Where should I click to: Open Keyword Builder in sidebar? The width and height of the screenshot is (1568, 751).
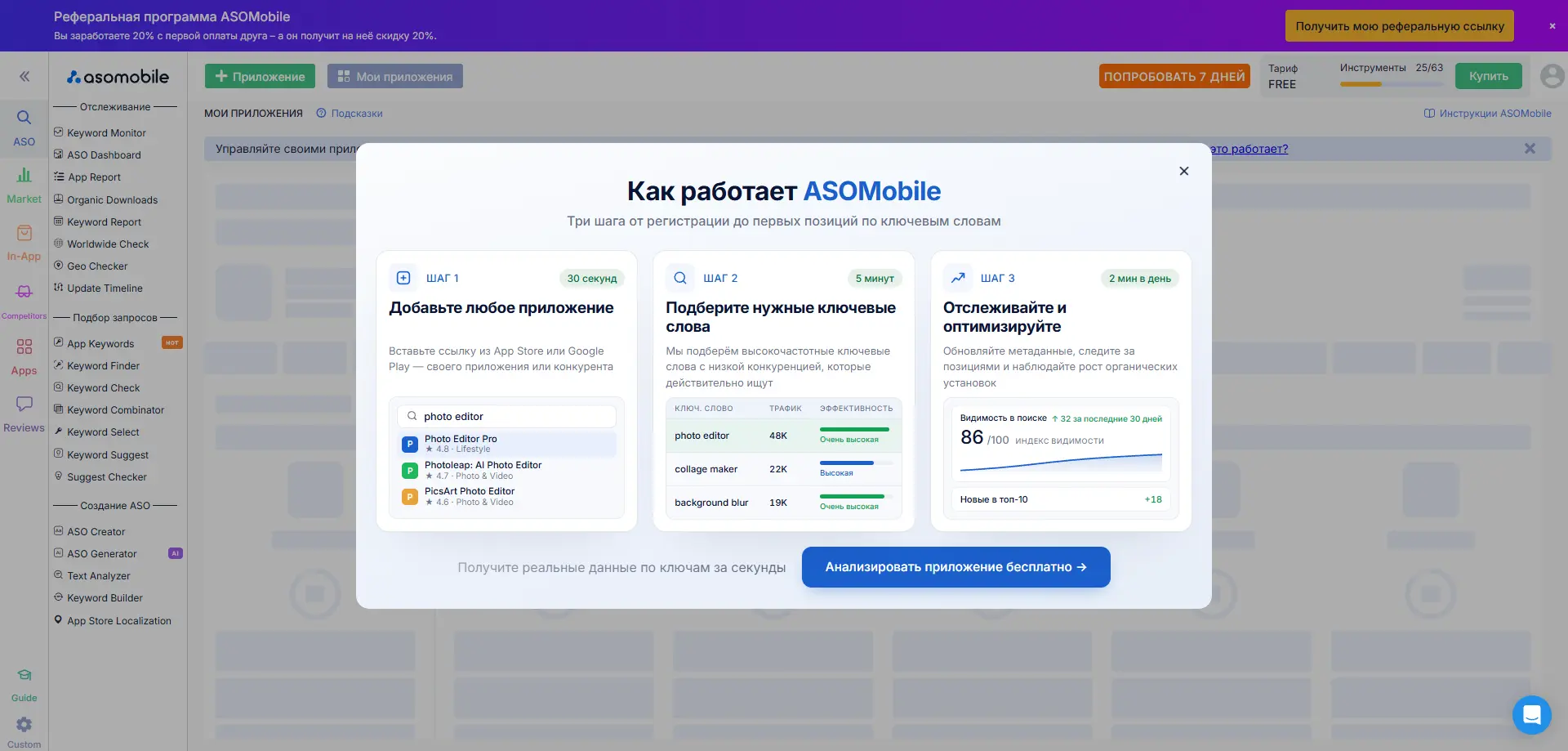[x=105, y=597]
